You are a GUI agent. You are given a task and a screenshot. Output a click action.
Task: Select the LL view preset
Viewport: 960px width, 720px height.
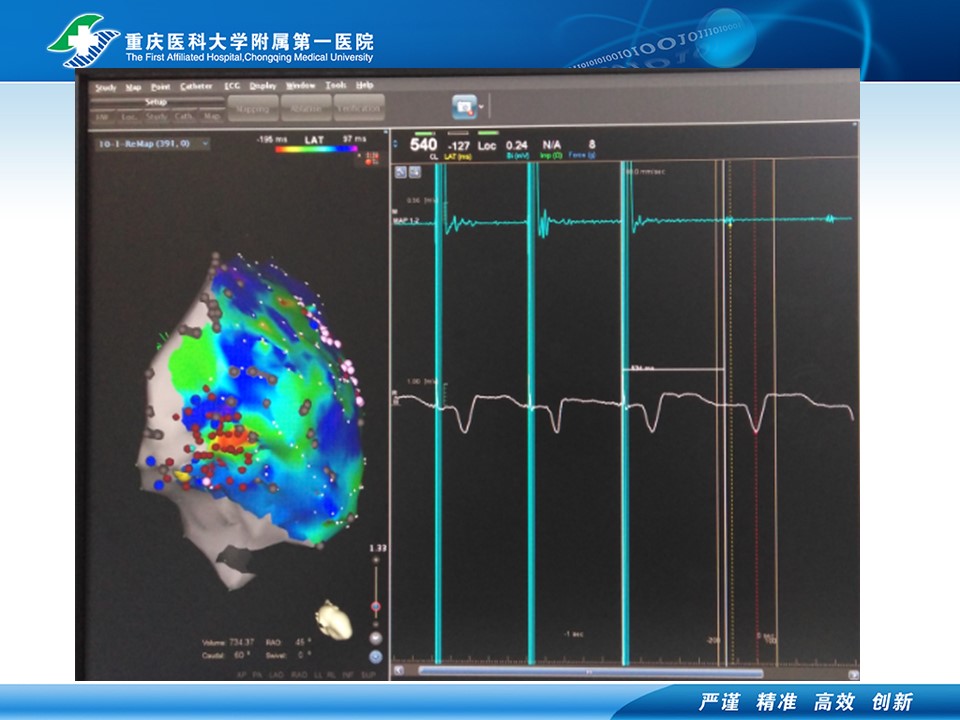(x=317, y=675)
